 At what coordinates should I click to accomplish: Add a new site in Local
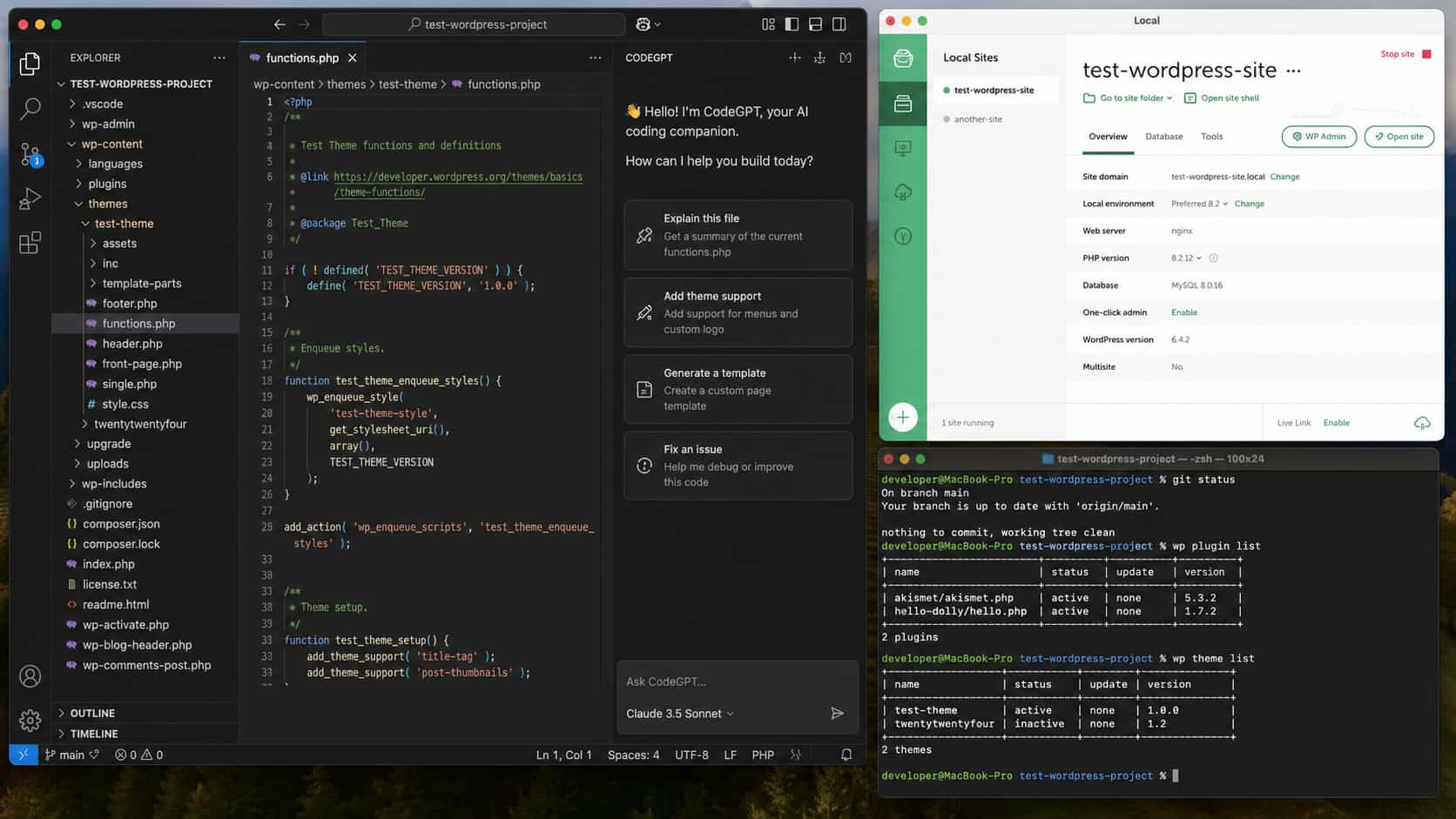pyautogui.click(x=903, y=418)
